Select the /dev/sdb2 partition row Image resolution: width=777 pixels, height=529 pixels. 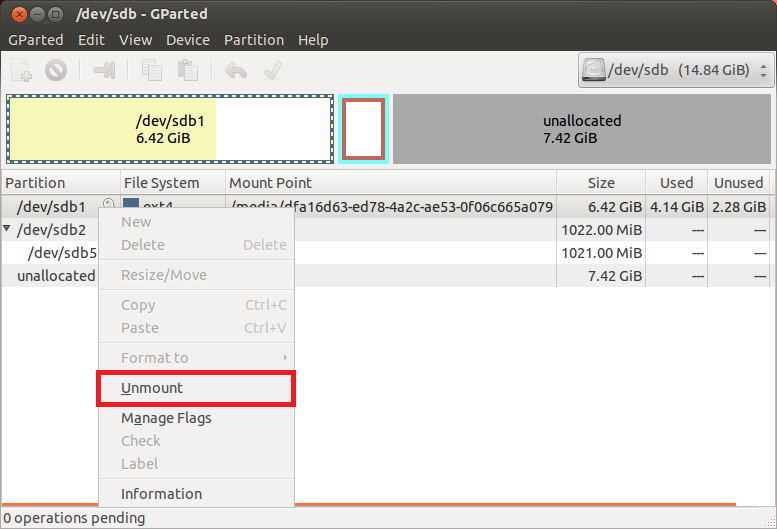coord(386,230)
